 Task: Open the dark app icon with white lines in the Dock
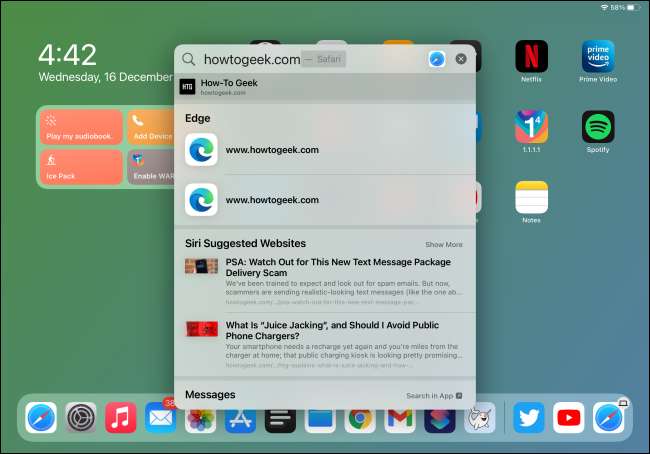coord(280,421)
